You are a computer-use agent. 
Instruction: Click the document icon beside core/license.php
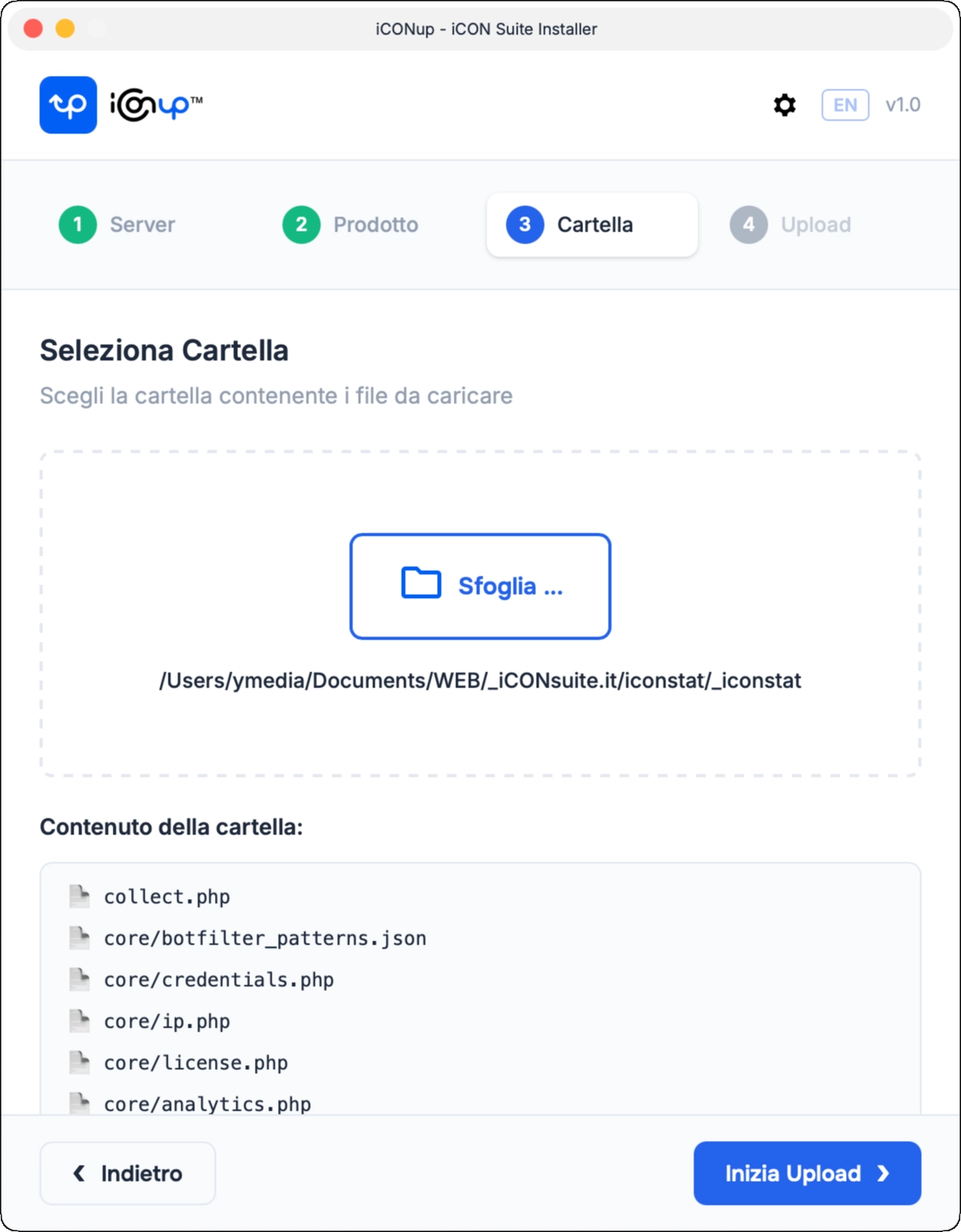(80, 1062)
